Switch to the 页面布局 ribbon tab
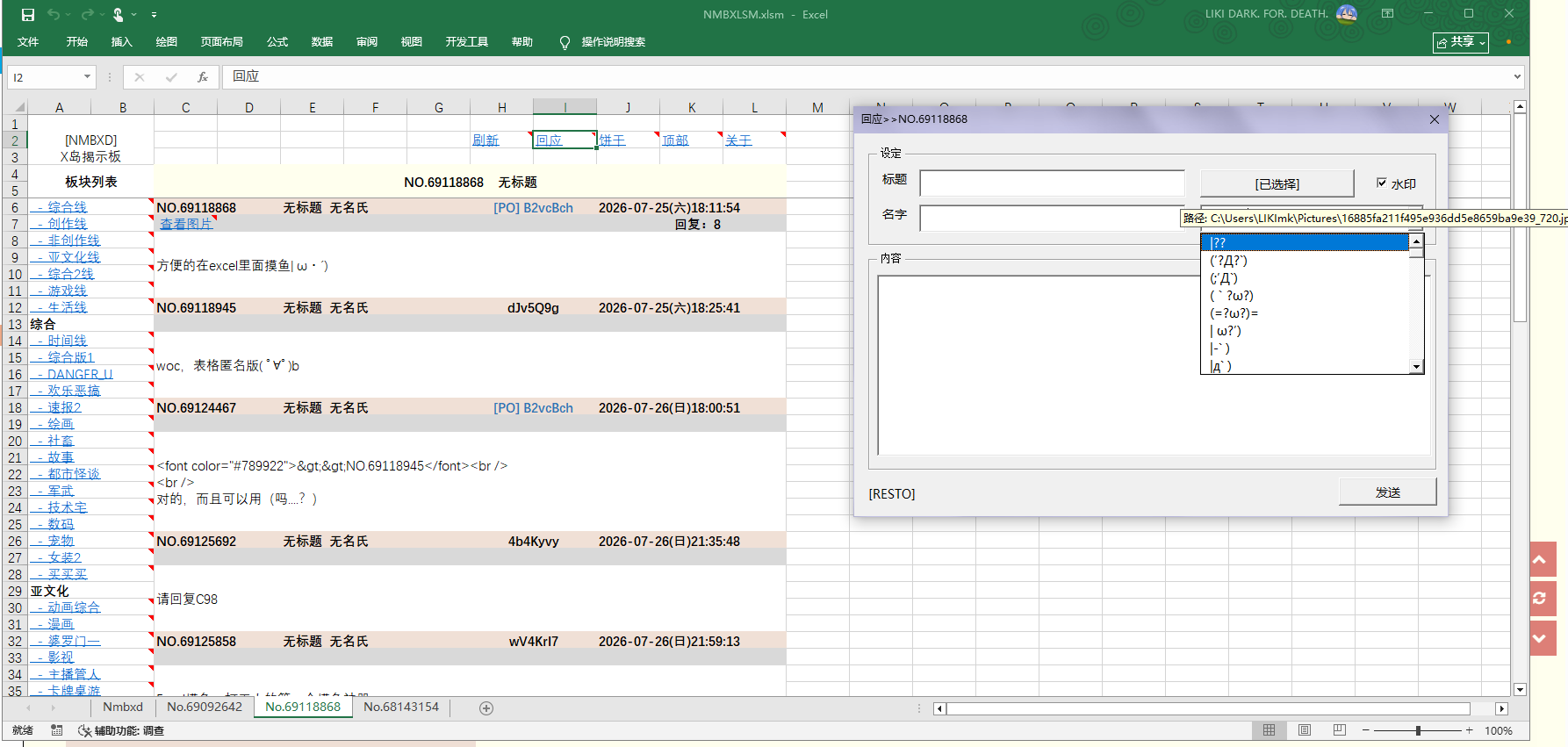Image resolution: width=1568 pixels, height=747 pixels. click(x=222, y=42)
